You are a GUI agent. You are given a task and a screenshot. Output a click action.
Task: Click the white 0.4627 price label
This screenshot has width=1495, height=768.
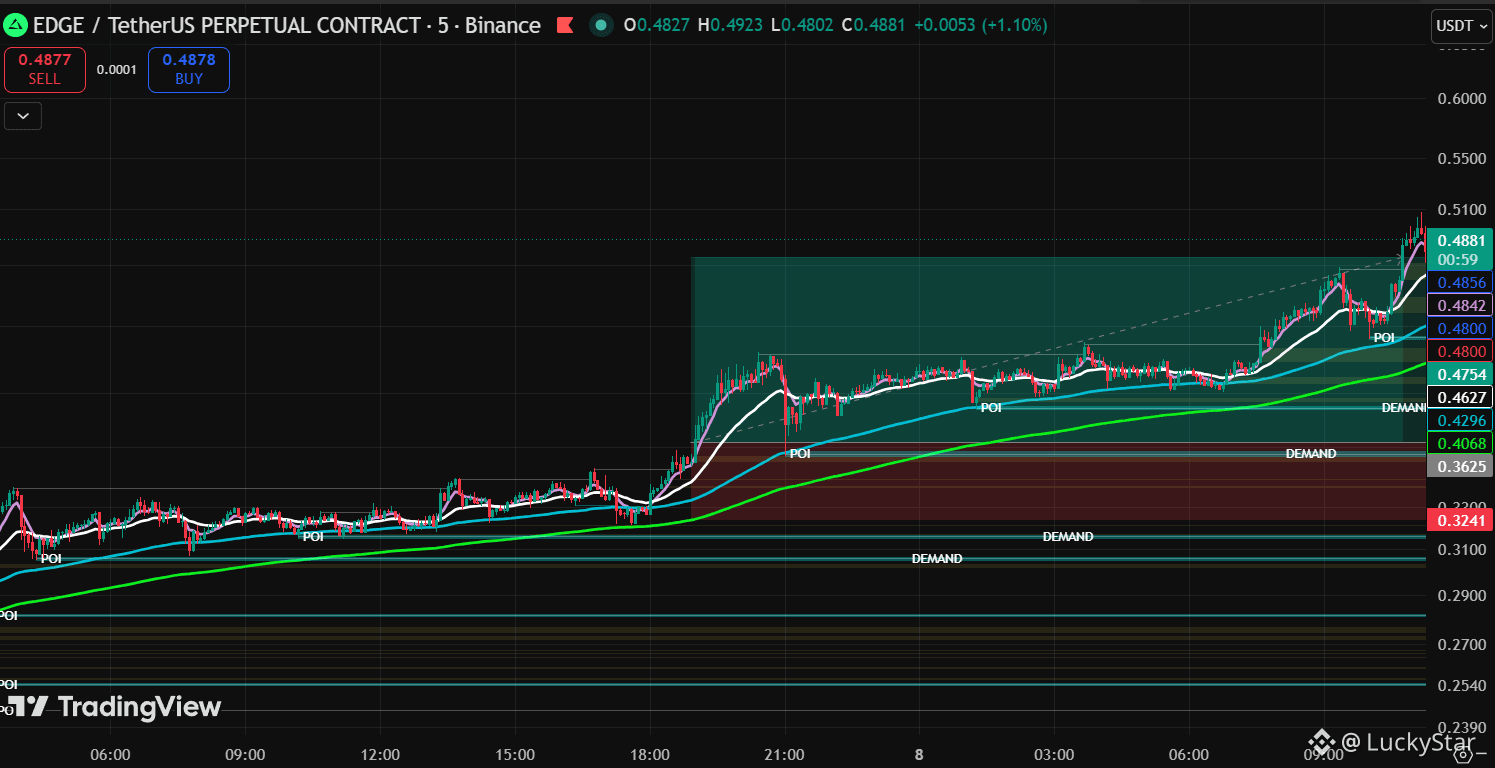[1461, 397]
